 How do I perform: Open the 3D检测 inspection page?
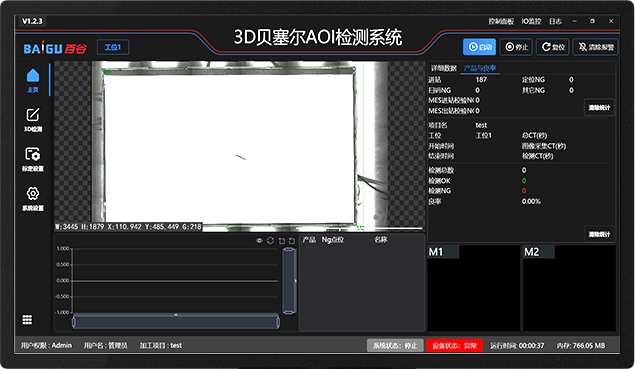[x=33, y=120]
